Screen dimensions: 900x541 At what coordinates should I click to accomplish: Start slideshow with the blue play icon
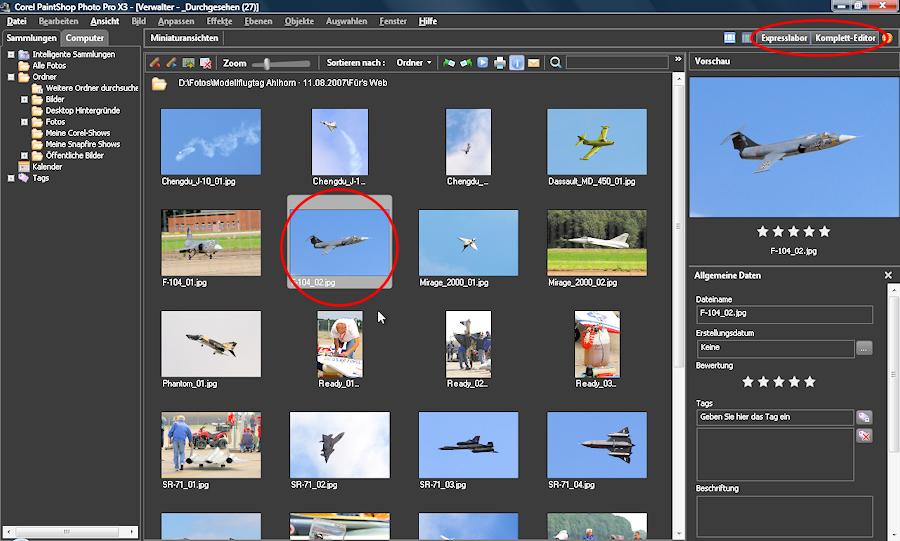(x=483, y=63)
